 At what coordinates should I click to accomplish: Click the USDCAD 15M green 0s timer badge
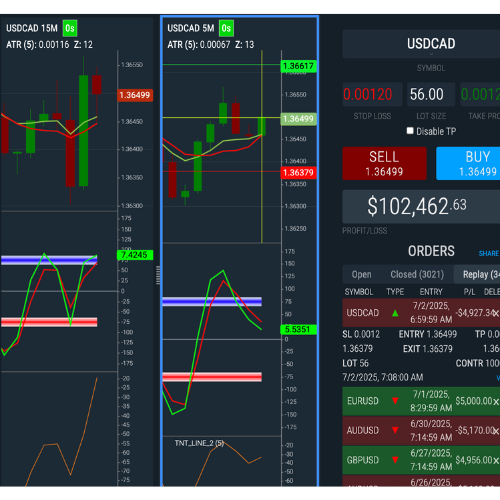point(70,28)
